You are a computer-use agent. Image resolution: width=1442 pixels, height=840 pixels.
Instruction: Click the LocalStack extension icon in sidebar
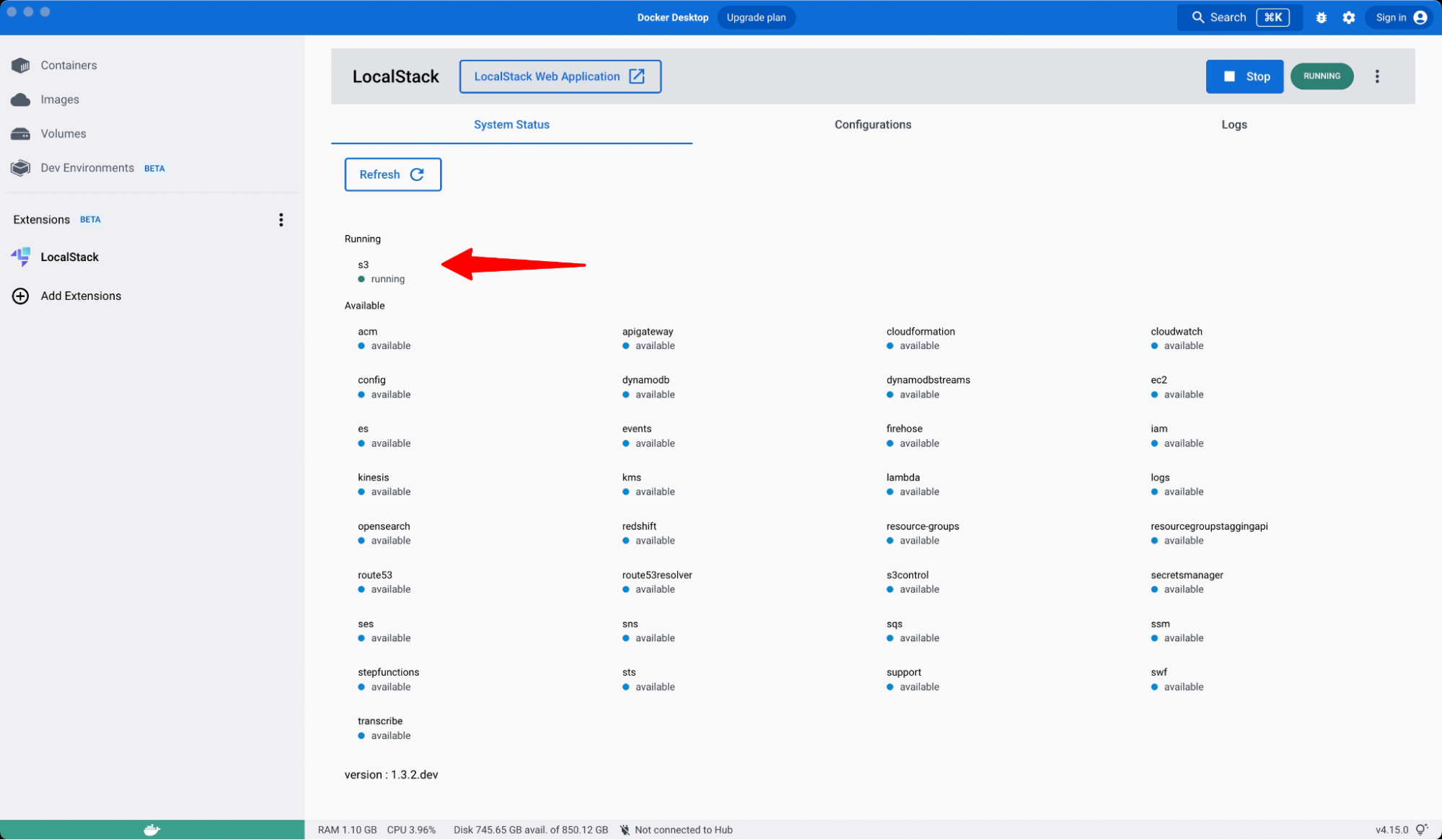tap(21, 257)
